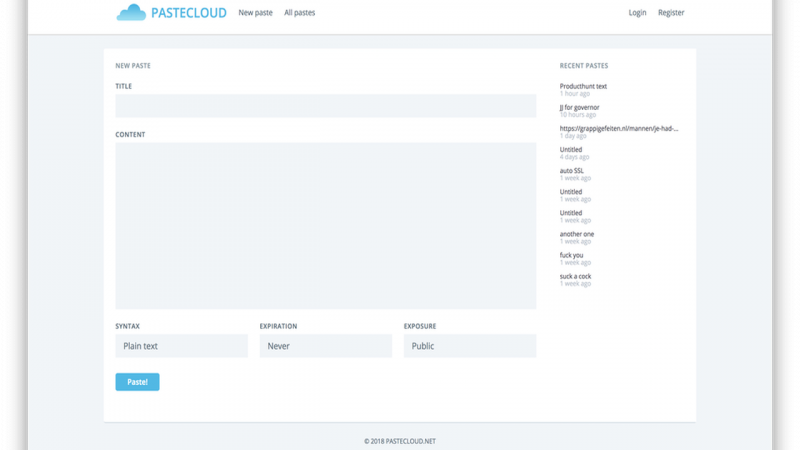Click the CONTENT field label

[x=130, y=135]
